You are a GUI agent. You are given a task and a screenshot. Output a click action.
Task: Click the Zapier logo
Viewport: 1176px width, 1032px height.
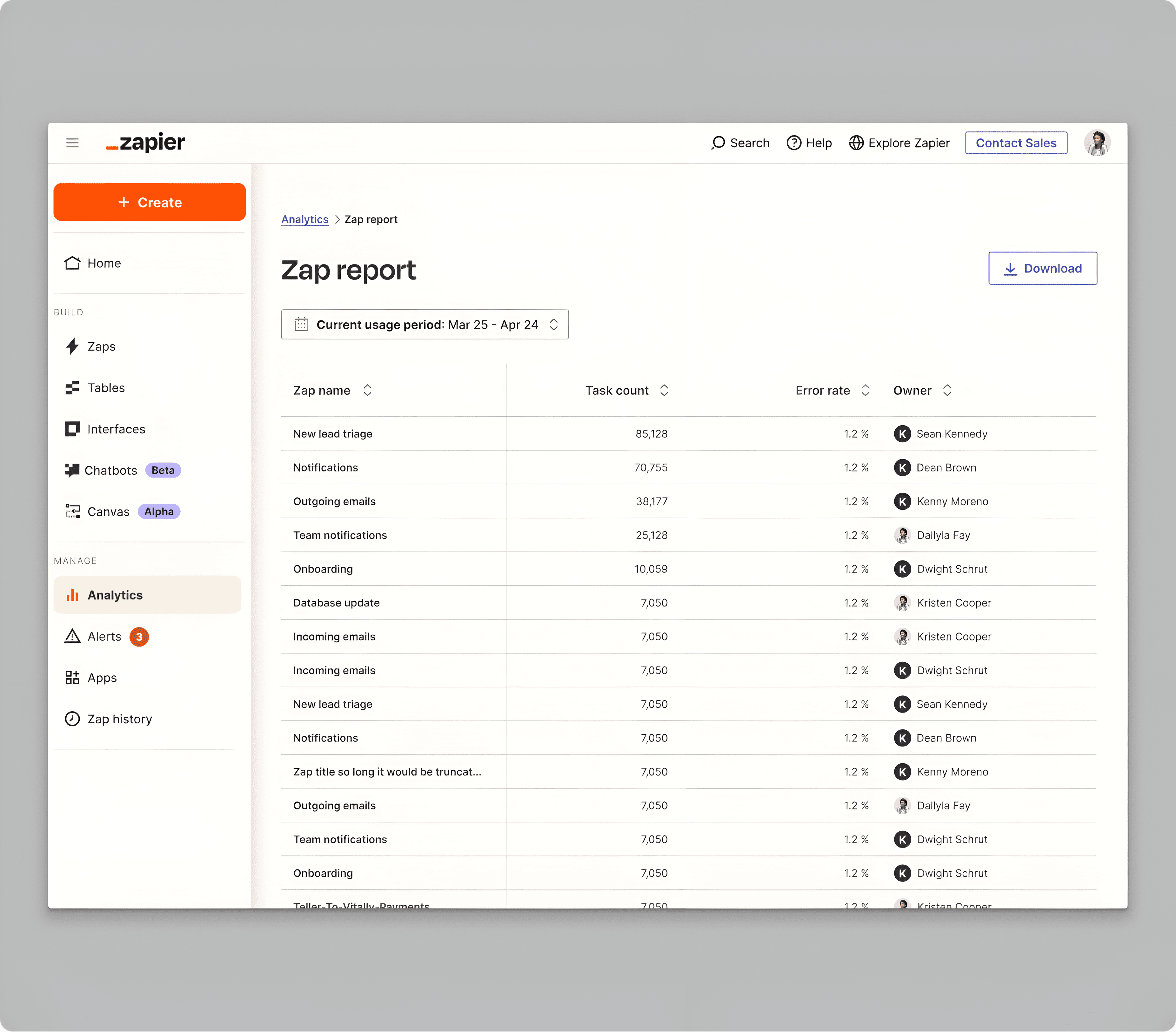pos(145,142)
